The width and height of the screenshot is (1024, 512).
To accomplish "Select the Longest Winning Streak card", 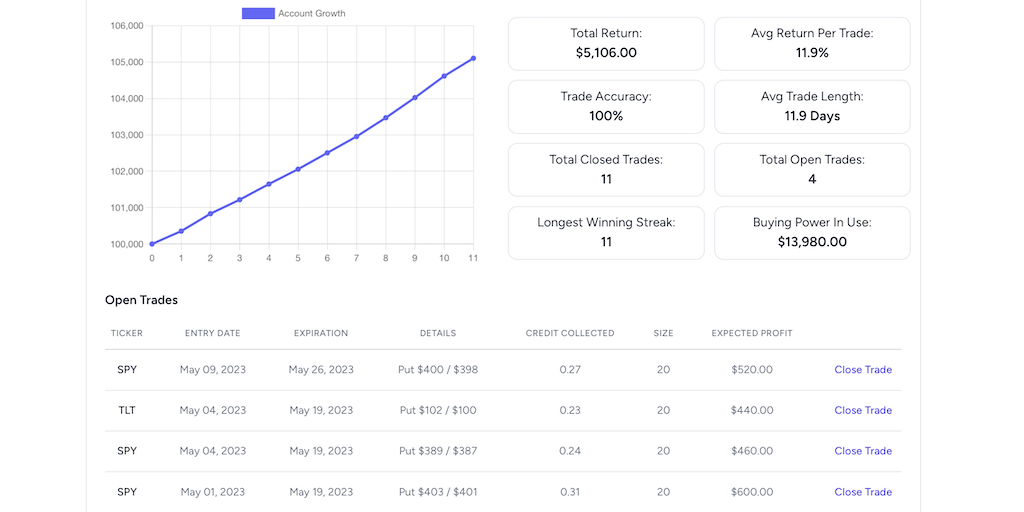I will [605, 233].
